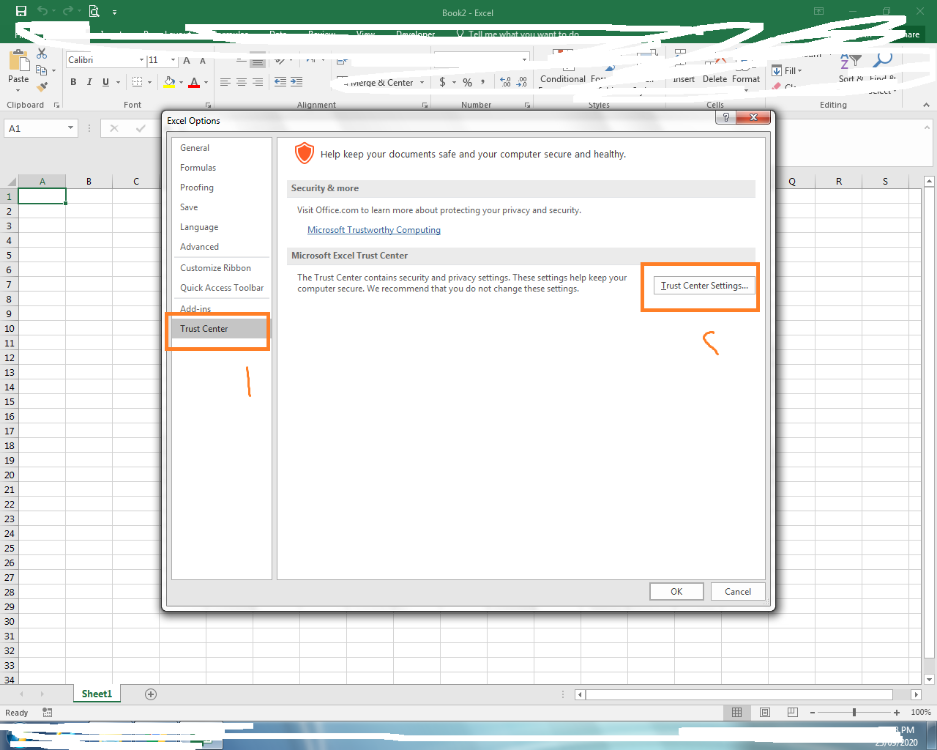Viewport: 937px width, 750px height.
Task: Apply Accounting Number Format dollar icon
Action: tap(442, 82)
